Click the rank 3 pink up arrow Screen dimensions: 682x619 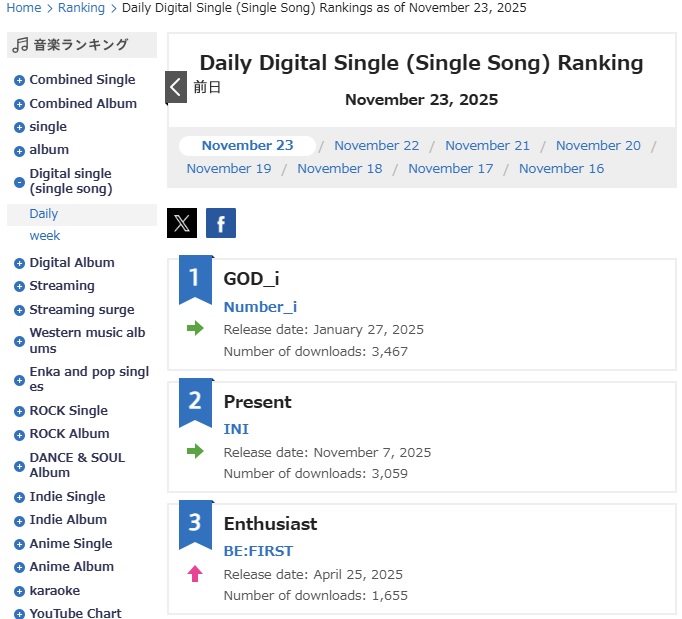coord(195,573)
